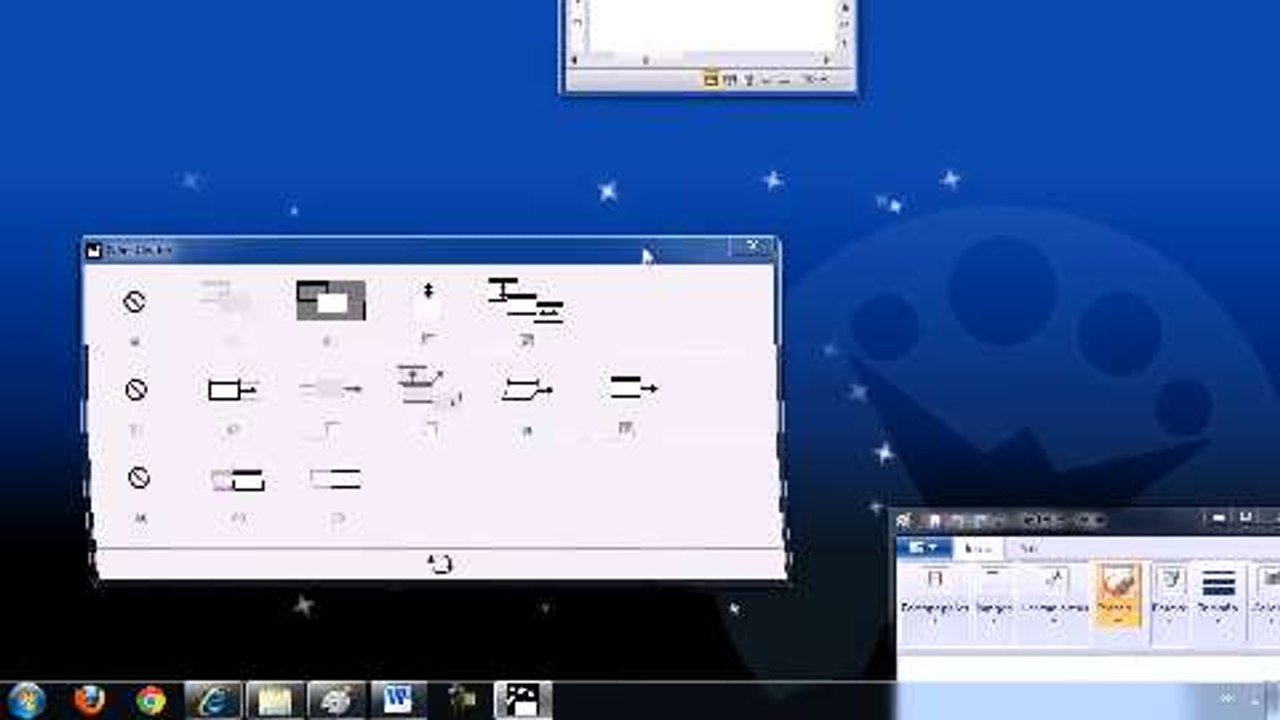The image size is (1280, 720).
Task: Select the none option in the first row
Action: pos(134,301)
